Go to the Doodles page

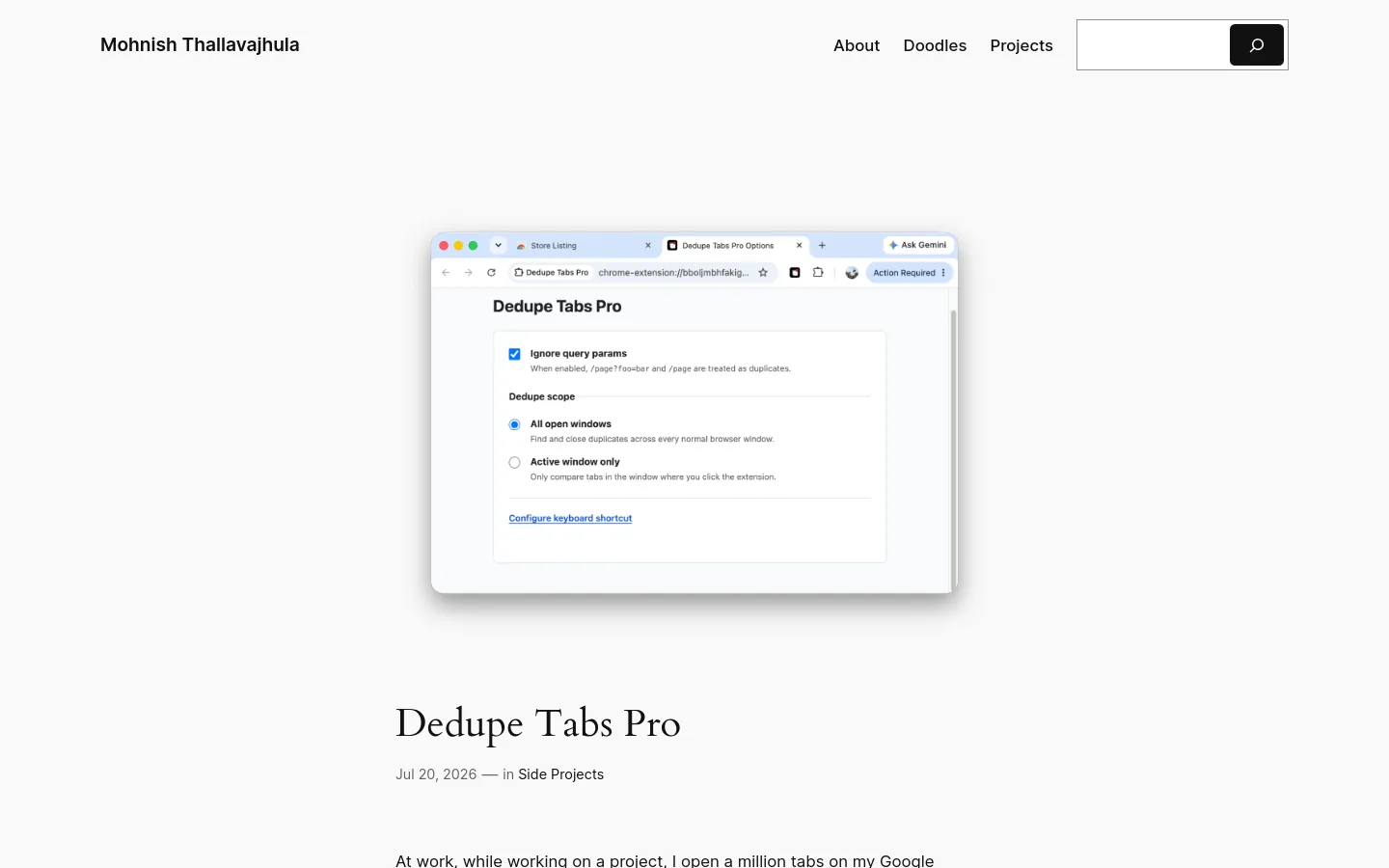click(x=935, y=45)
